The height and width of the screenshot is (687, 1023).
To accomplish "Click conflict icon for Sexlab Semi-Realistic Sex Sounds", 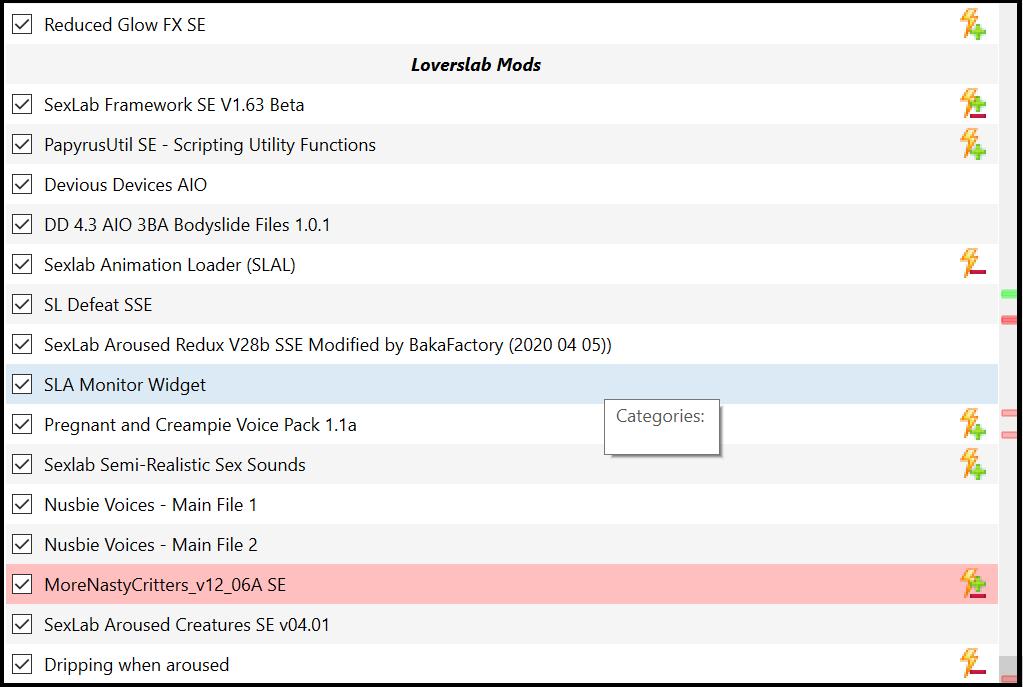I will pos(972,464).
